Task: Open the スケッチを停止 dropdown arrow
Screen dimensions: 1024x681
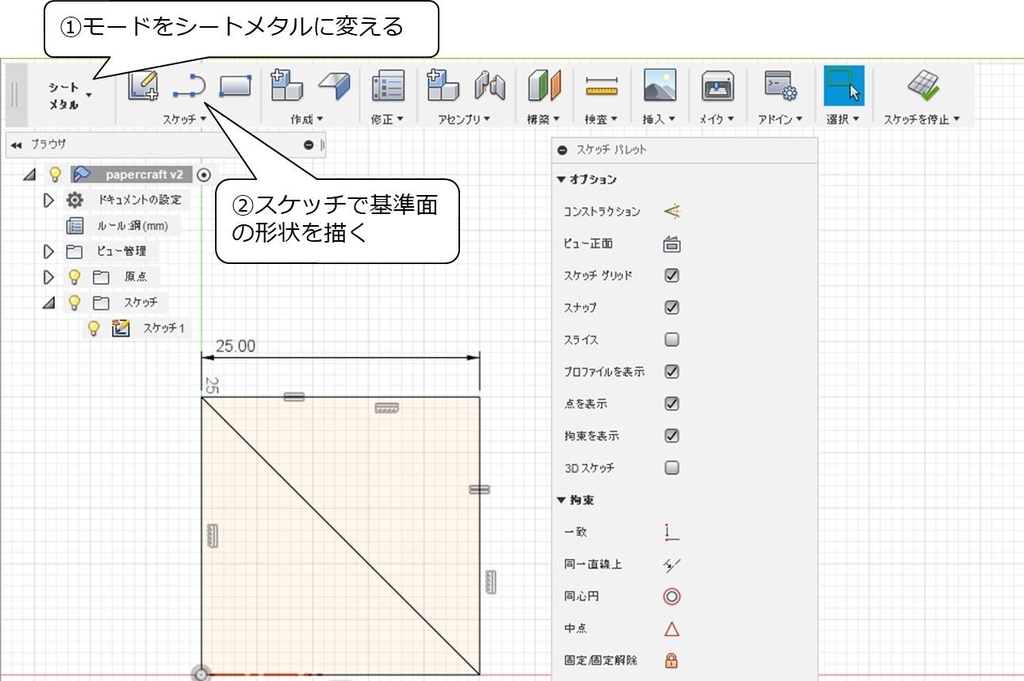Action: 957,119
